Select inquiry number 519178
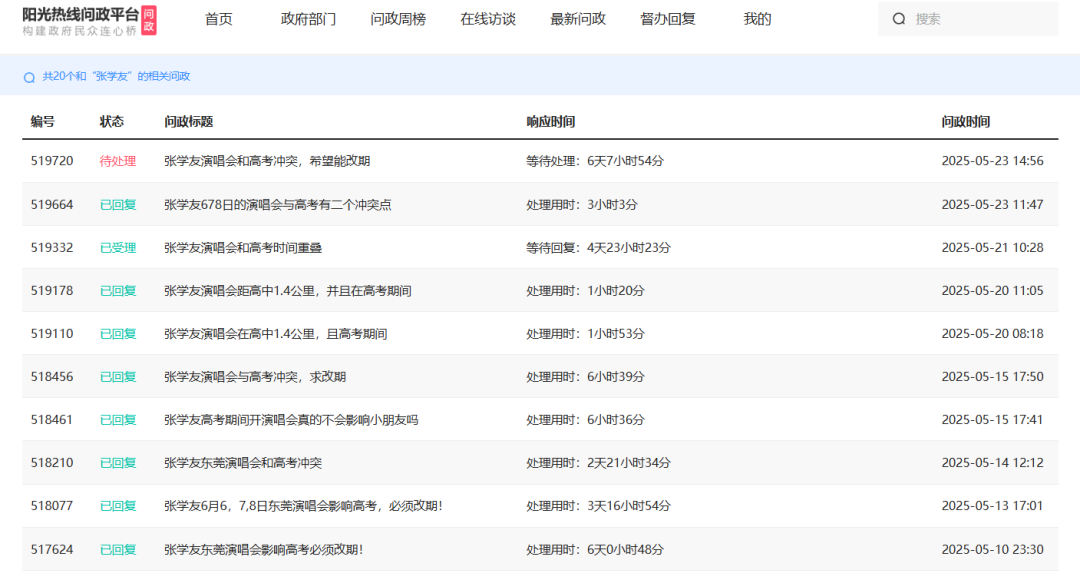The image size is (1080, 580). coord(52,291)
